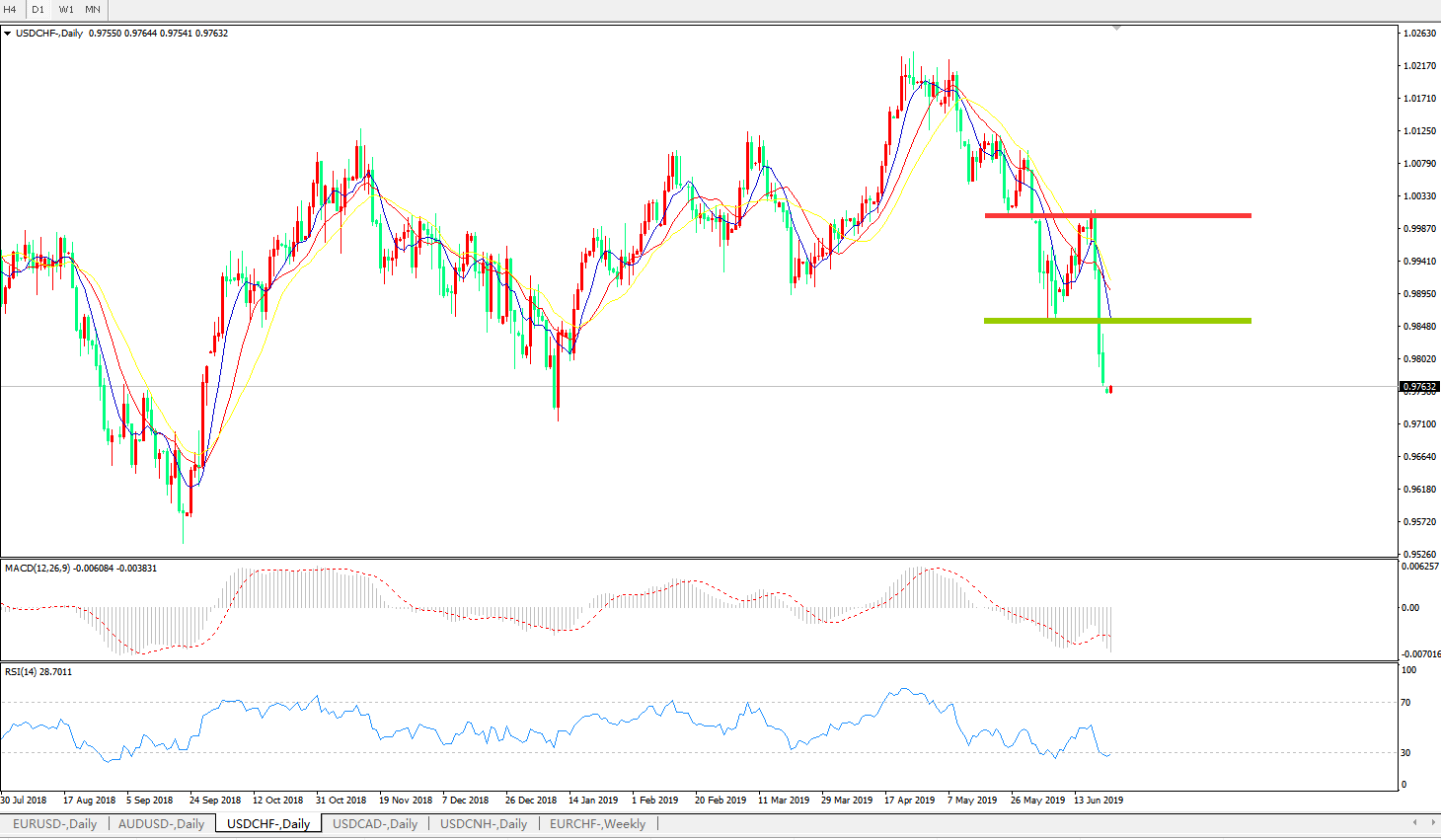
Task: Switch chart to MN monthly timeframe
Action: coord(93,9)
